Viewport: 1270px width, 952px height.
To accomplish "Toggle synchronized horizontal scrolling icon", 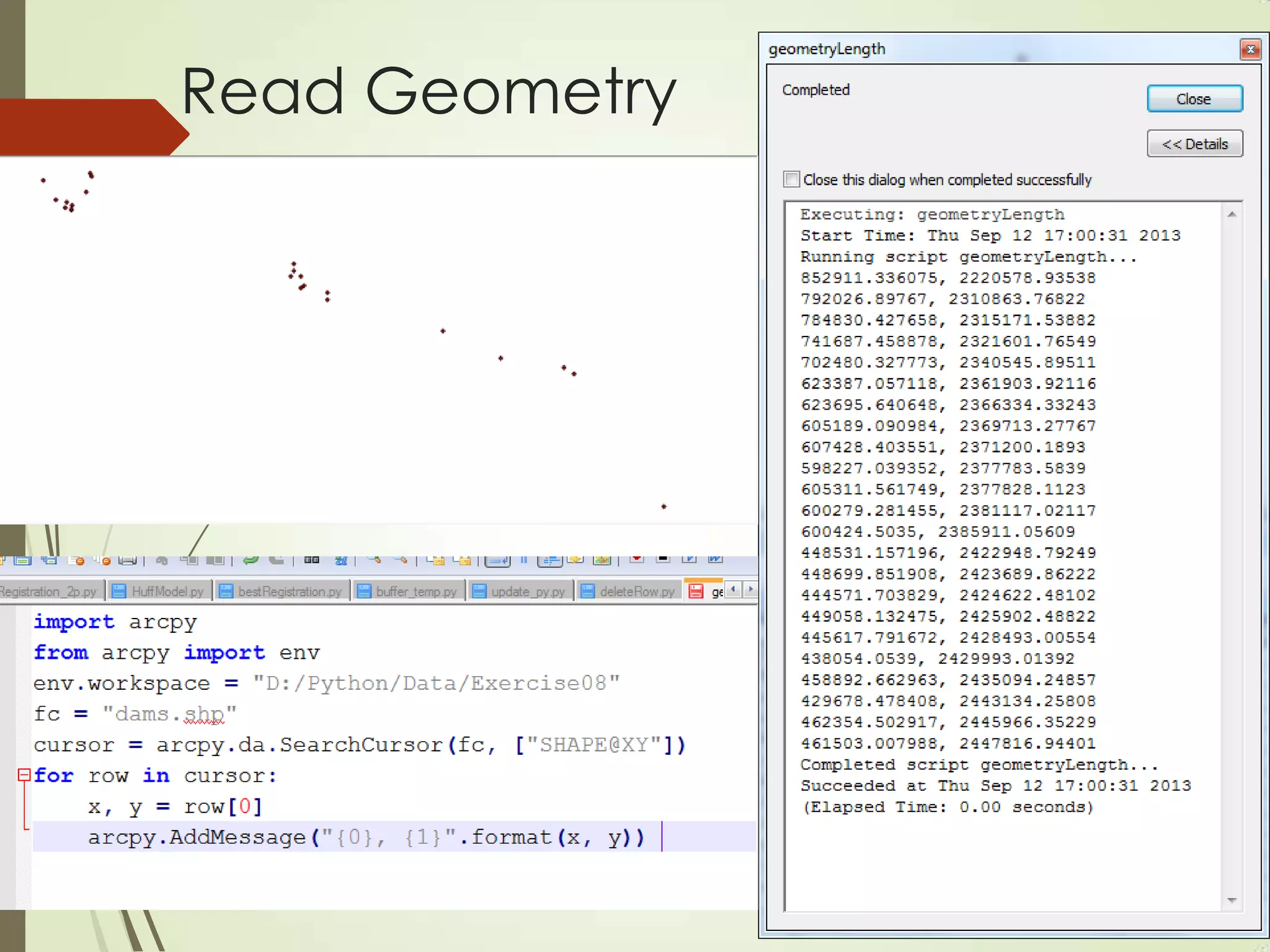I will (x=462, y=560).
